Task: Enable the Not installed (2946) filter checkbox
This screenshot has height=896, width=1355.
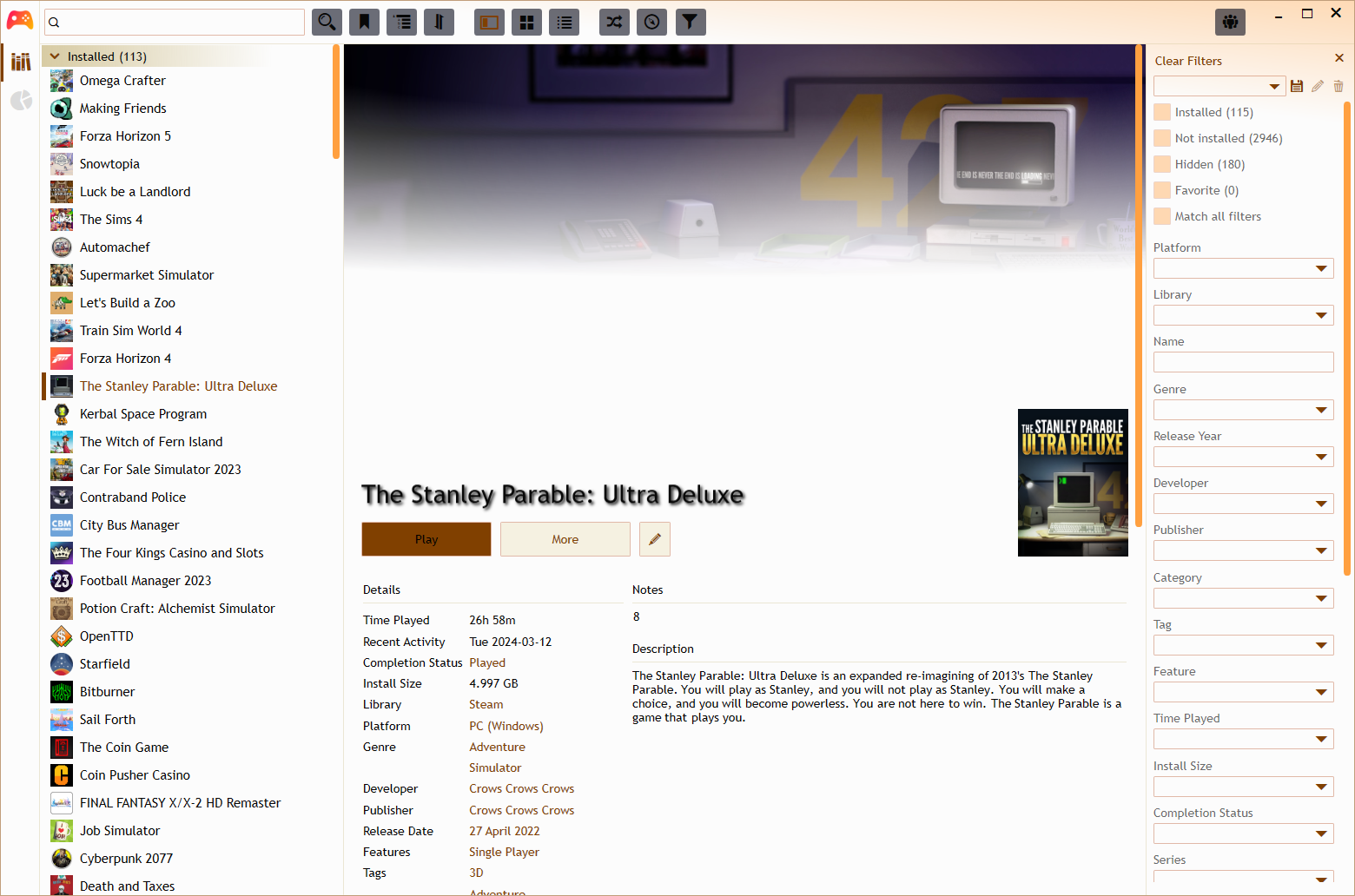Action: (1162, 138)
